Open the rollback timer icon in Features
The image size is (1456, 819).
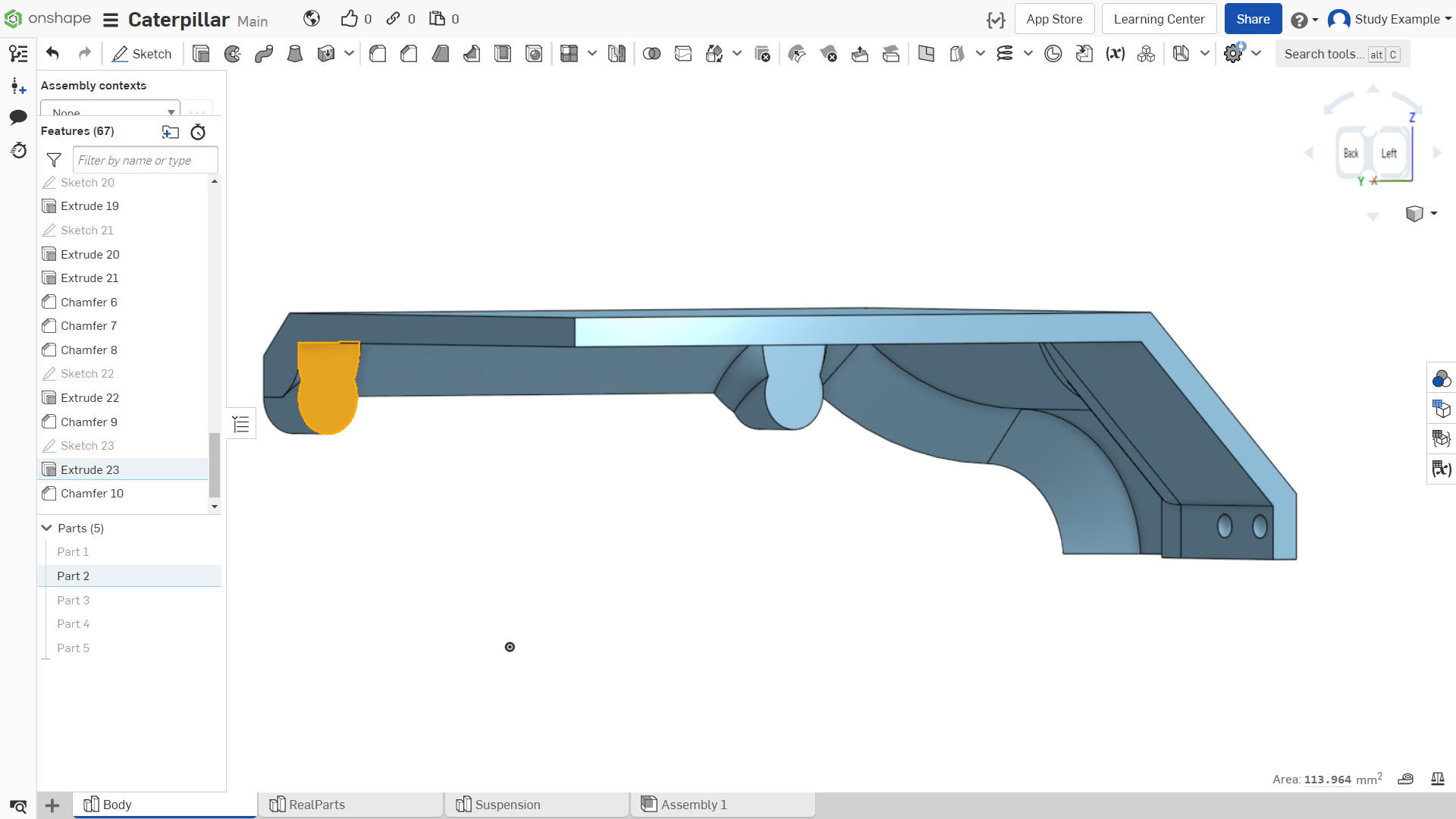point(198,132)
